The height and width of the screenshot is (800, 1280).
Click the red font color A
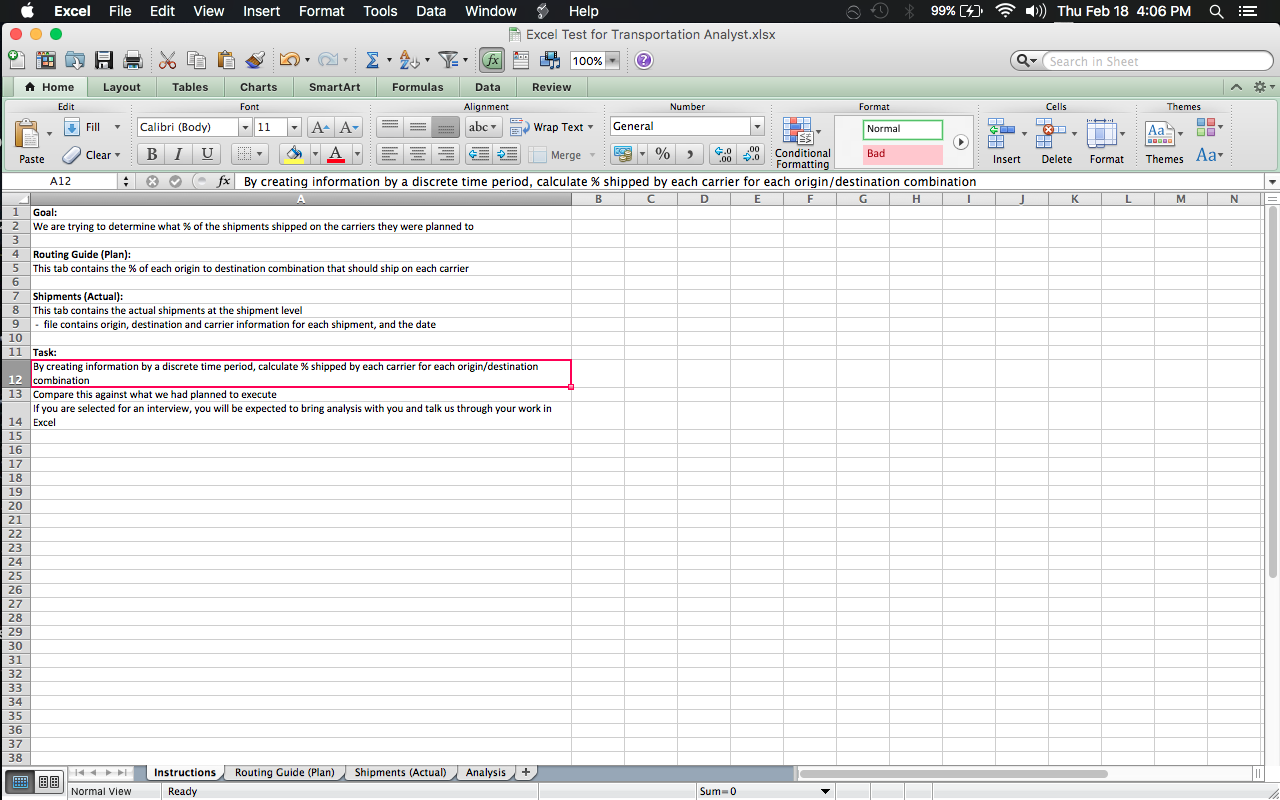(x=336, y=154)
